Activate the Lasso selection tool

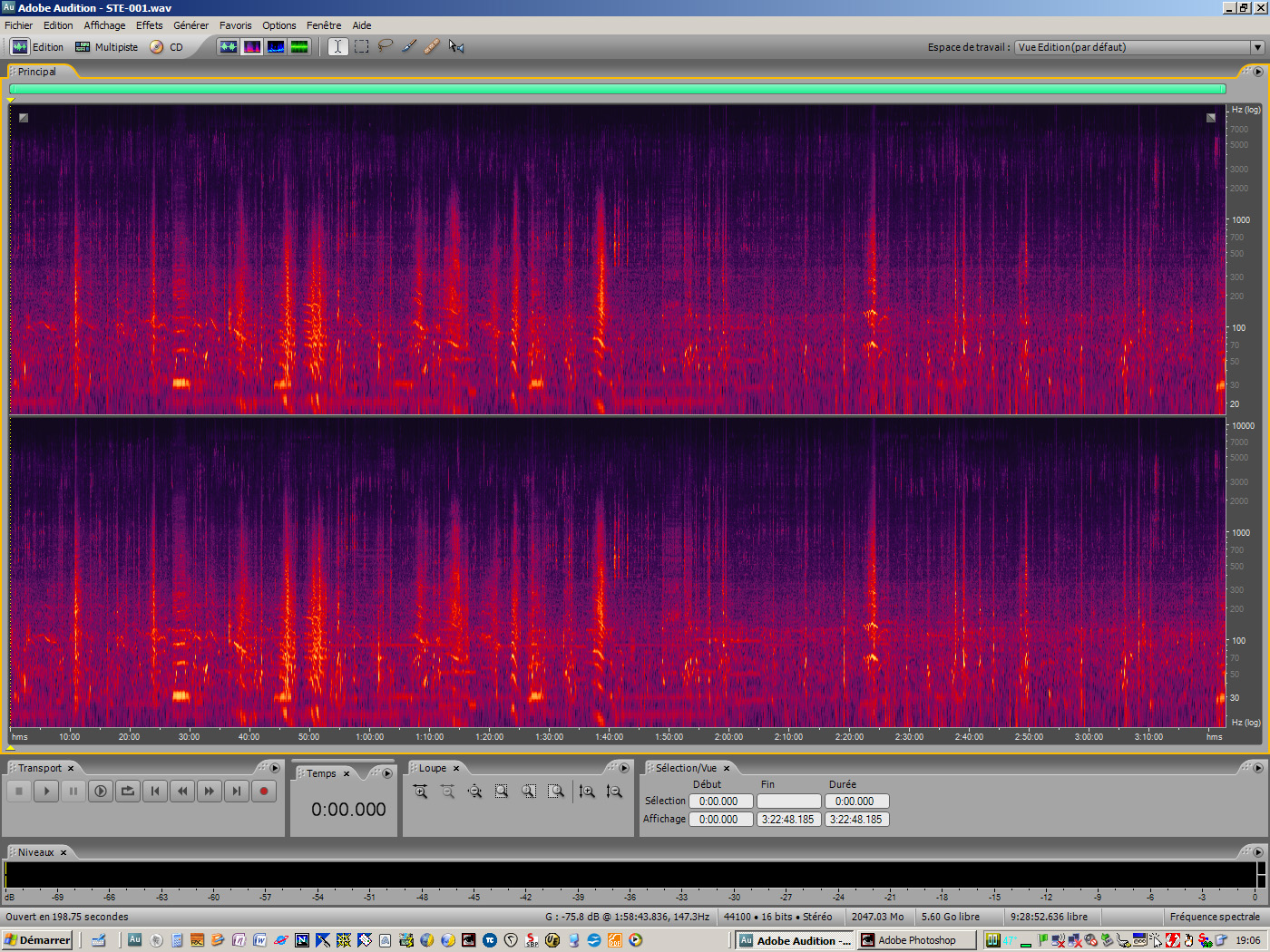pos(385,46)
